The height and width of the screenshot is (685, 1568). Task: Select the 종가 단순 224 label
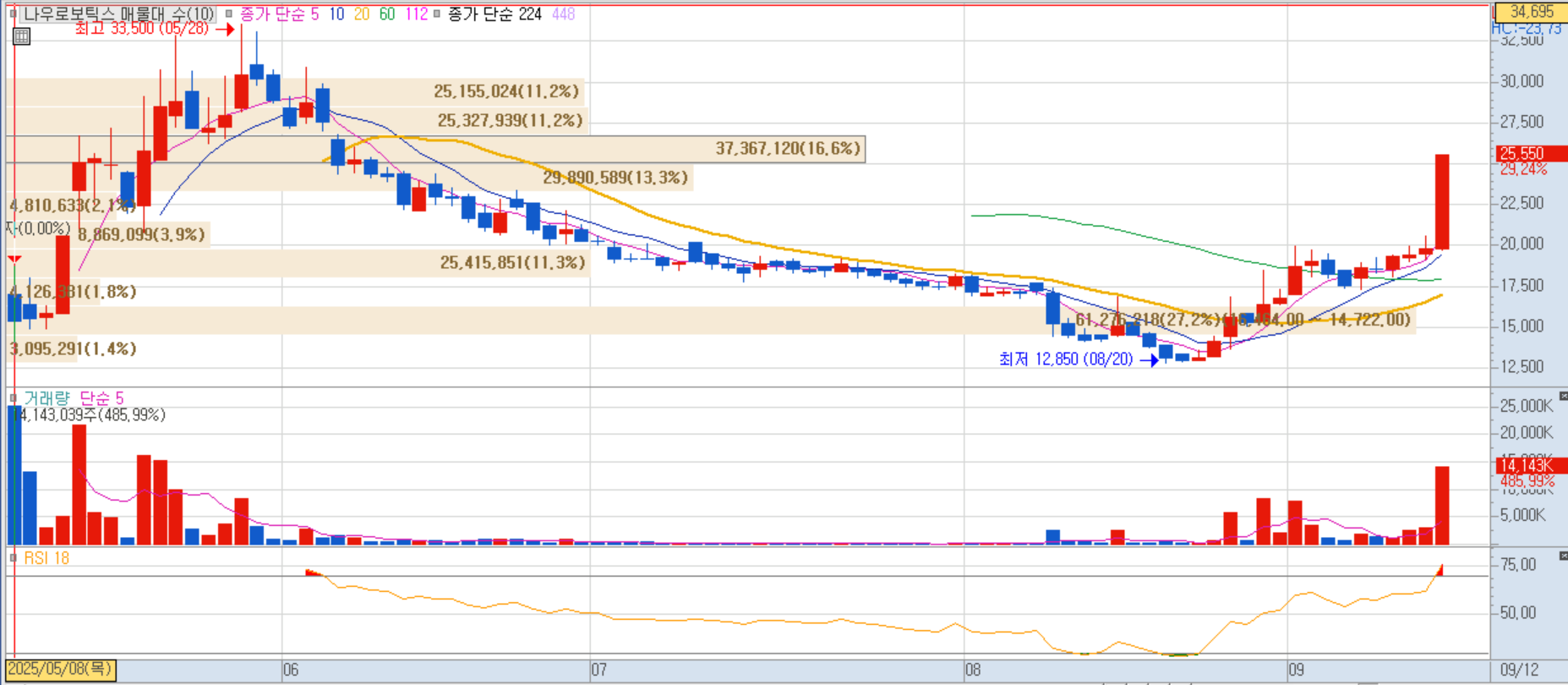(494, 14)
